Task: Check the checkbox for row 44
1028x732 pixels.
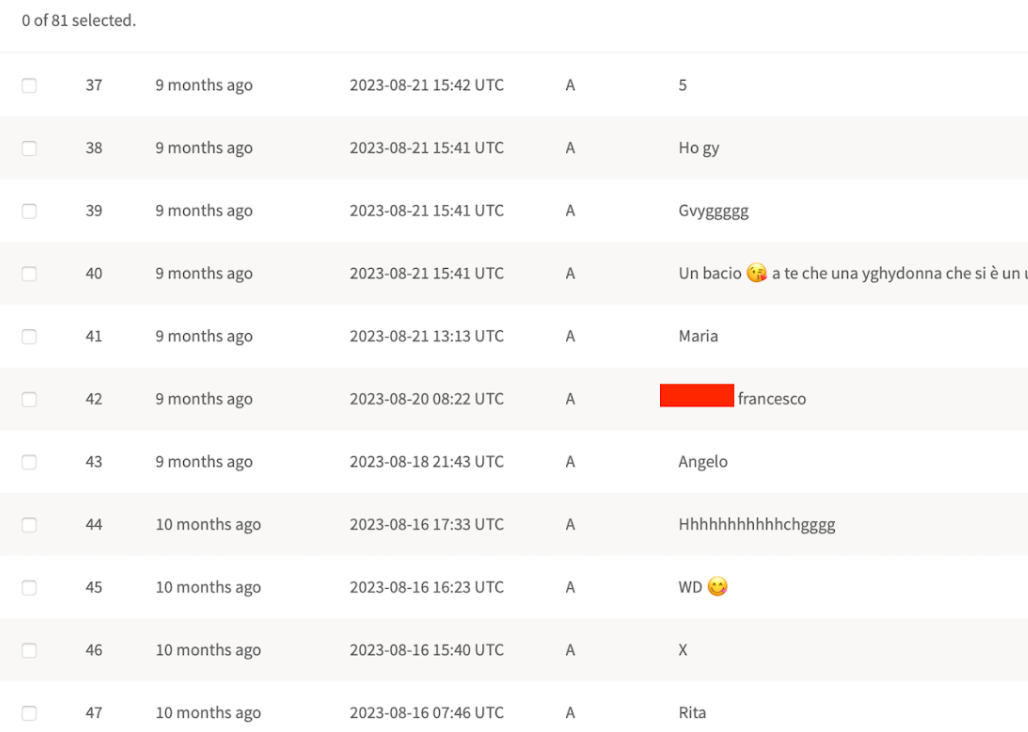Action: coord(29,524)
